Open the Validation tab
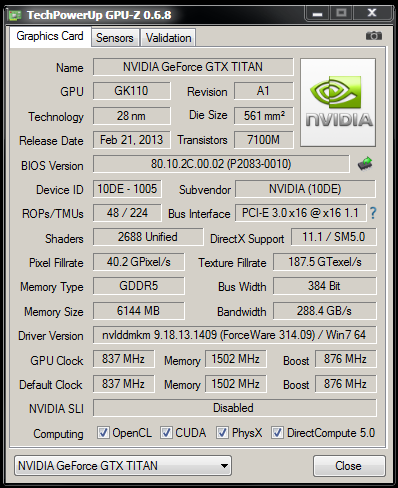The height and width of the screenshot is (488, 398). (x=168, y=38)
